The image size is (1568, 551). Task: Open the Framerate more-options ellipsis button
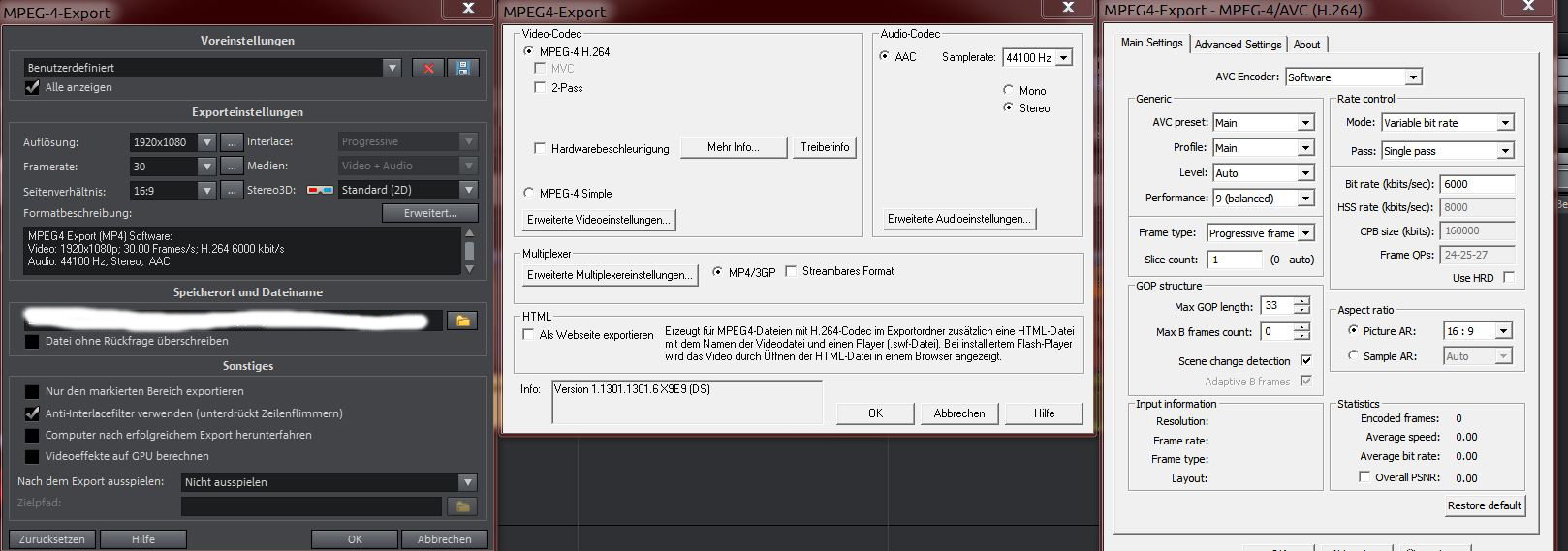pos(231,166)
